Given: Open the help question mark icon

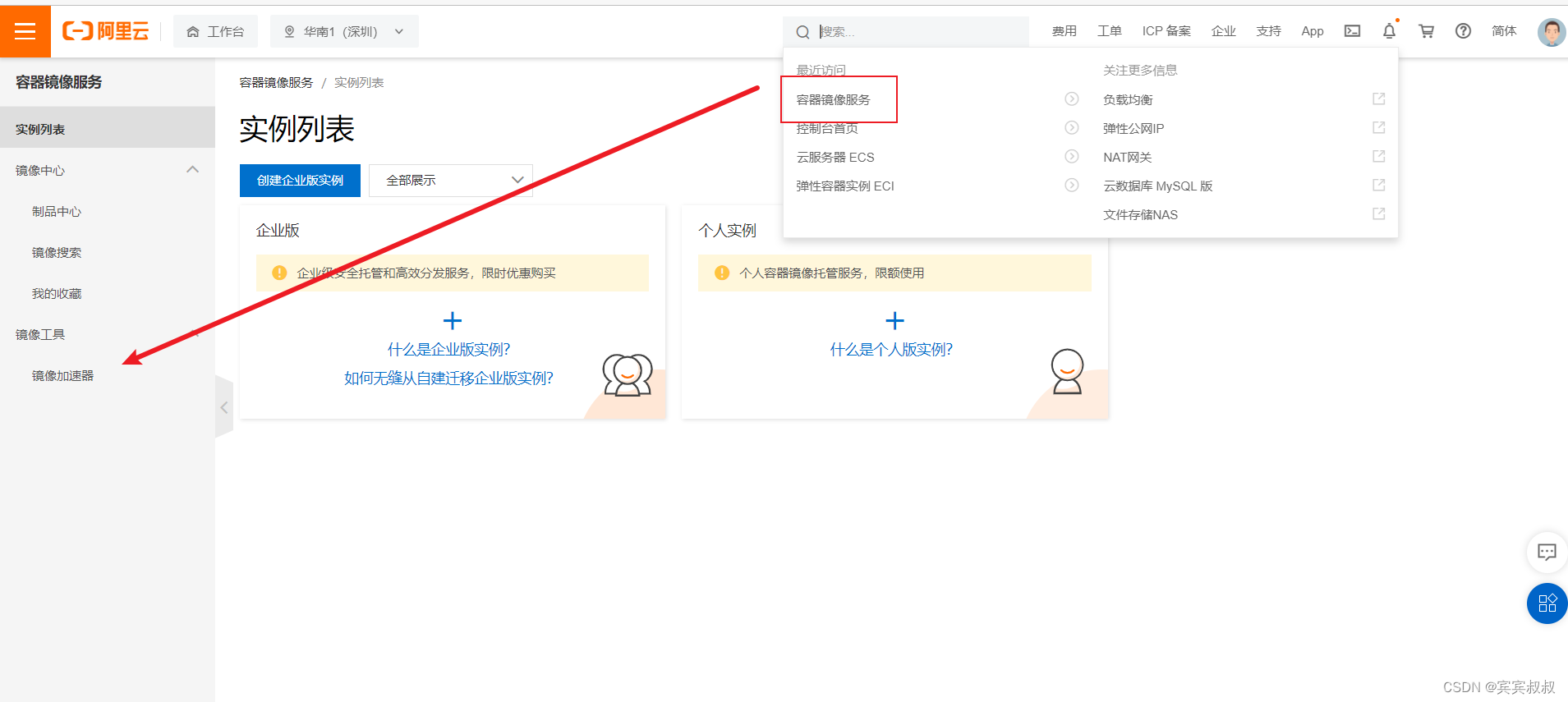Looking at the screenshot, I should coord(1463,31).
